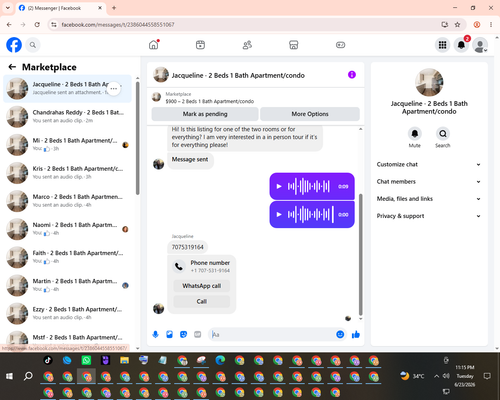Attach a photo using the image icon
Image resolution: width=500 pixels, height=400 pixels.
coord(169,334)
